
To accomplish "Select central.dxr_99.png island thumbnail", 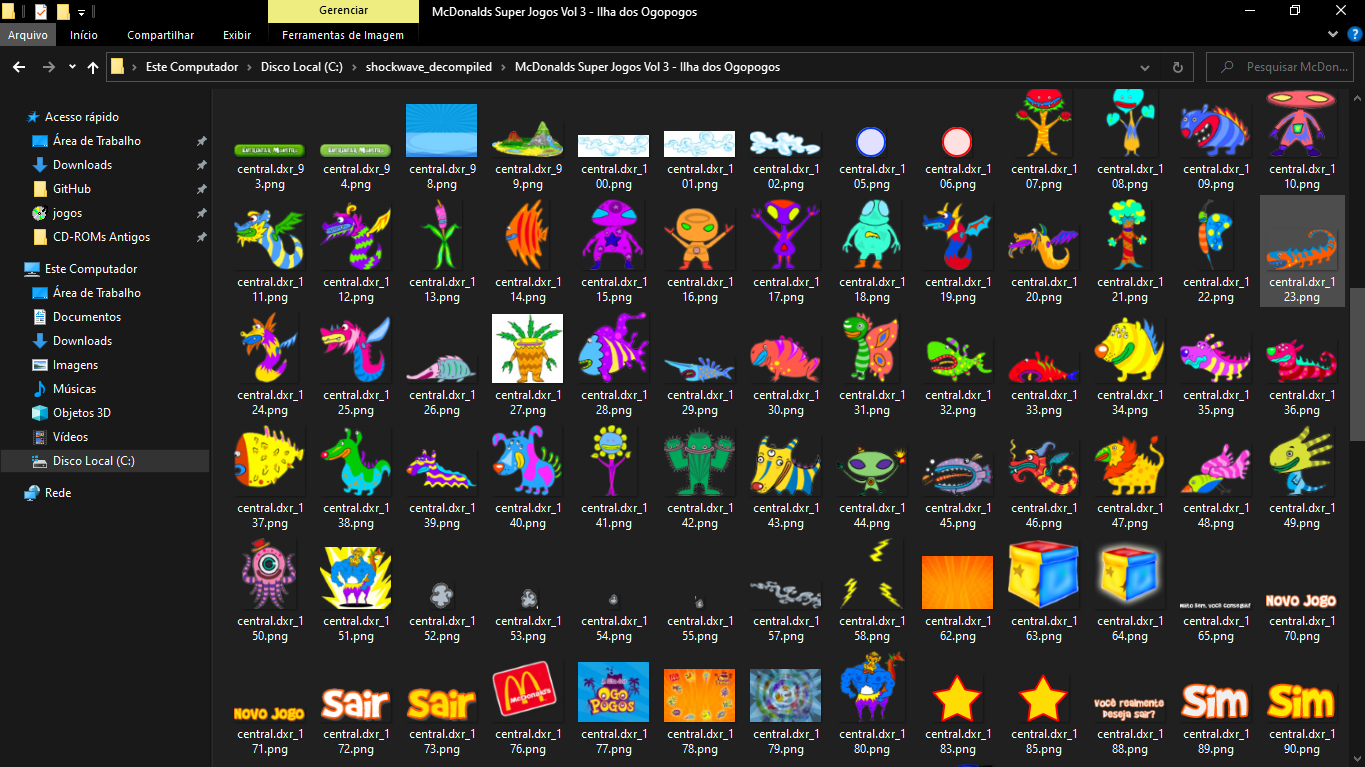I will [x=528, y=140].
